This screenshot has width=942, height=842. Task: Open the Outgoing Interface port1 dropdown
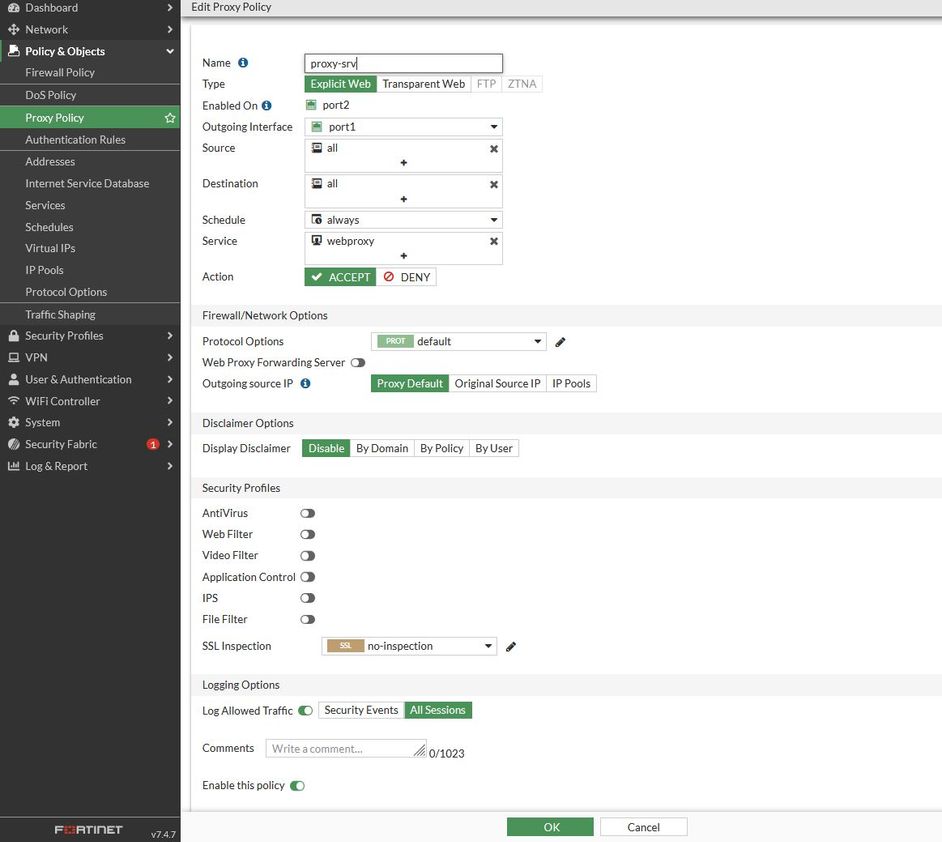pos(403,127)
